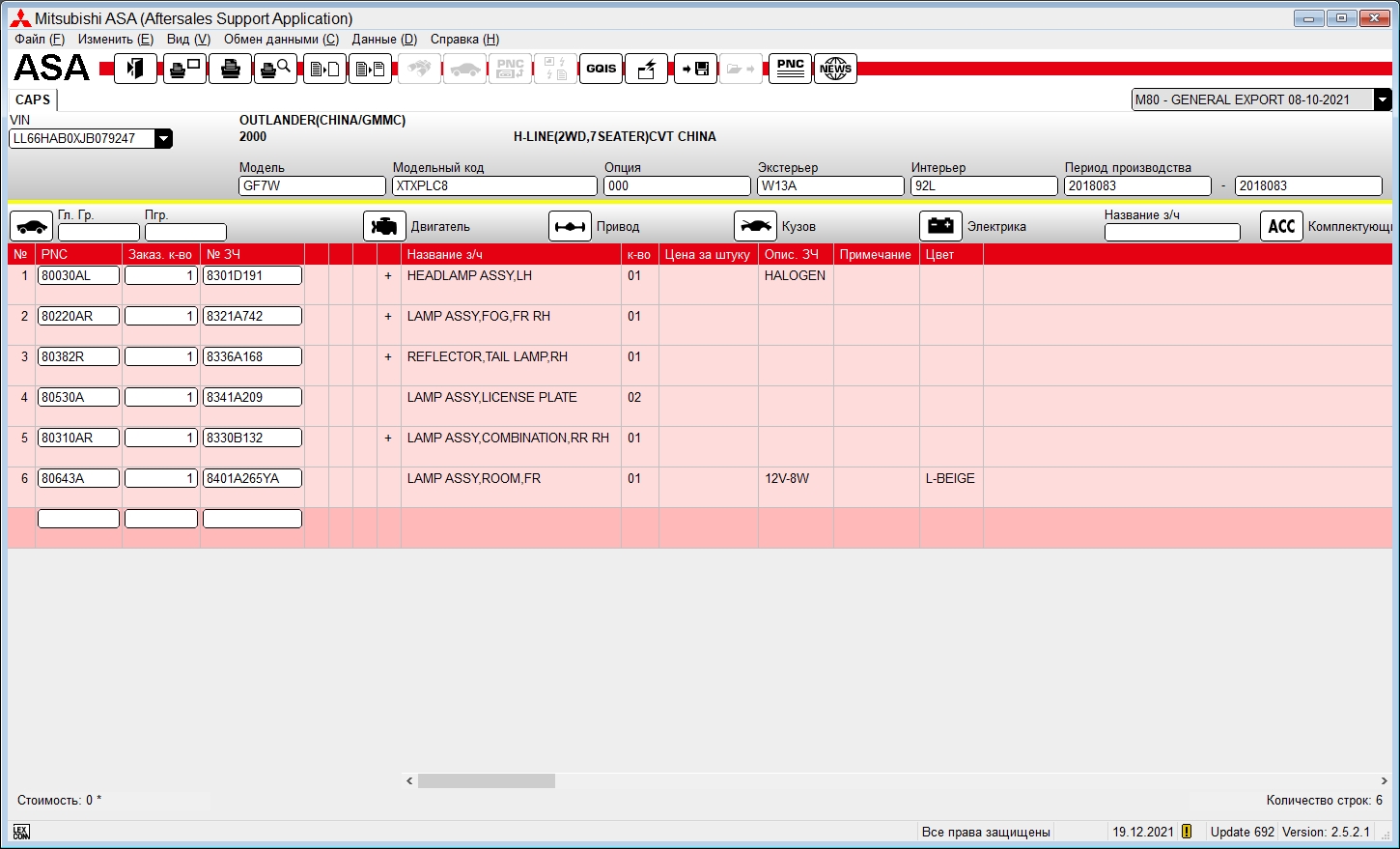
Task: Open the Данные menu
Action: (384, 40)
